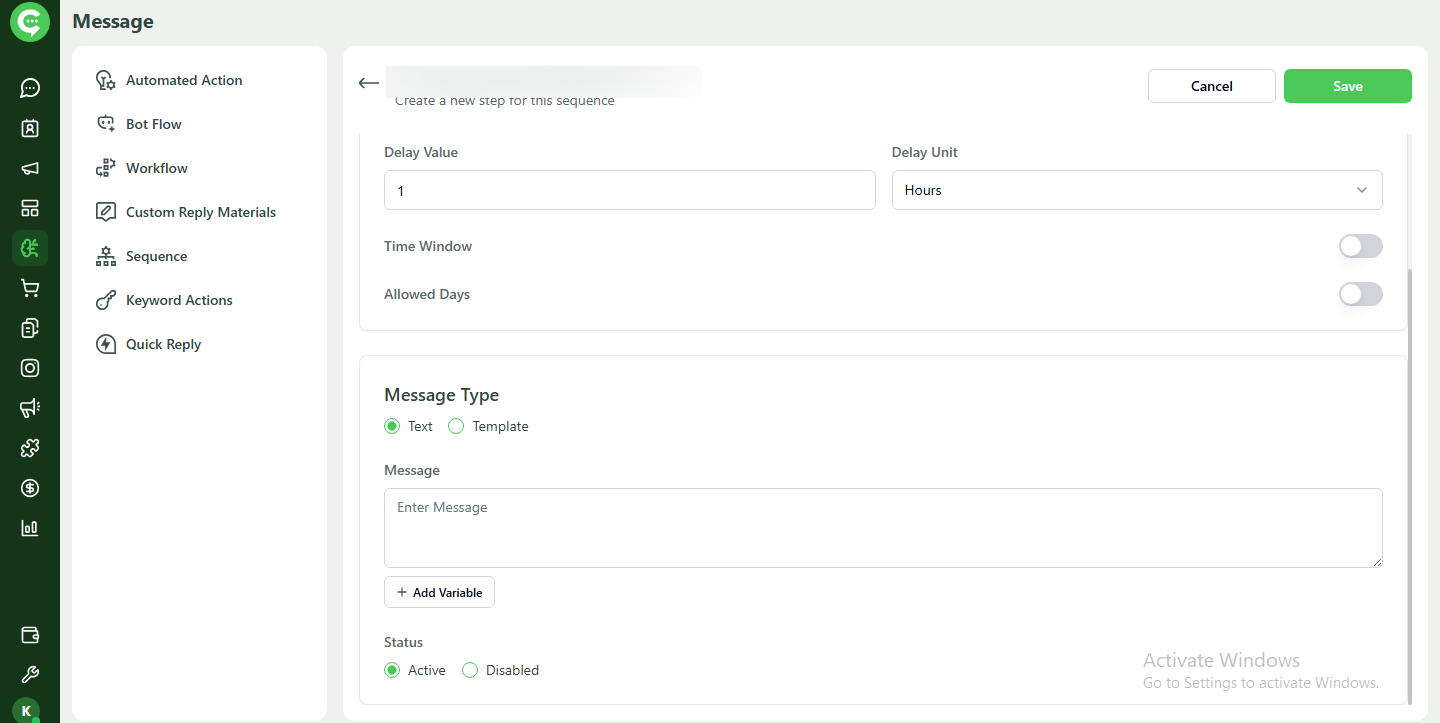Enable the Time Window toggle

(1360, 246)
